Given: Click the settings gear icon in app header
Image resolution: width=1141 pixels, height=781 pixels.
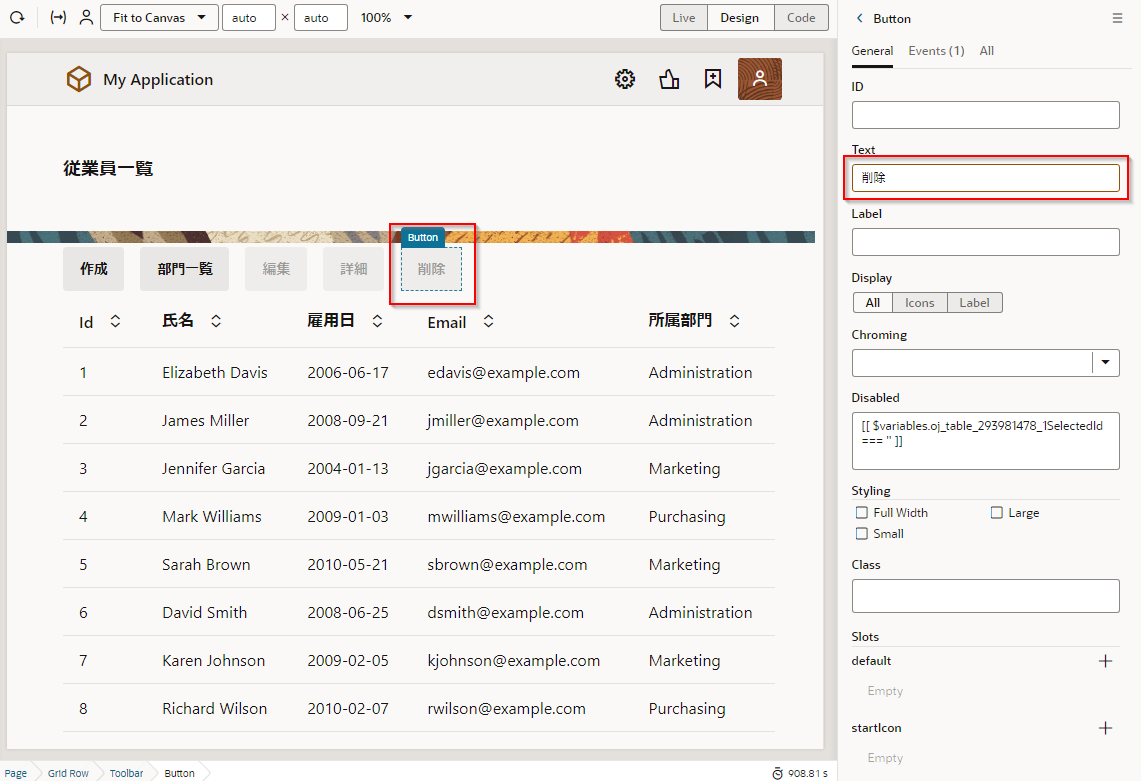Looking at the screenshot, I should (x=625, y=80).
